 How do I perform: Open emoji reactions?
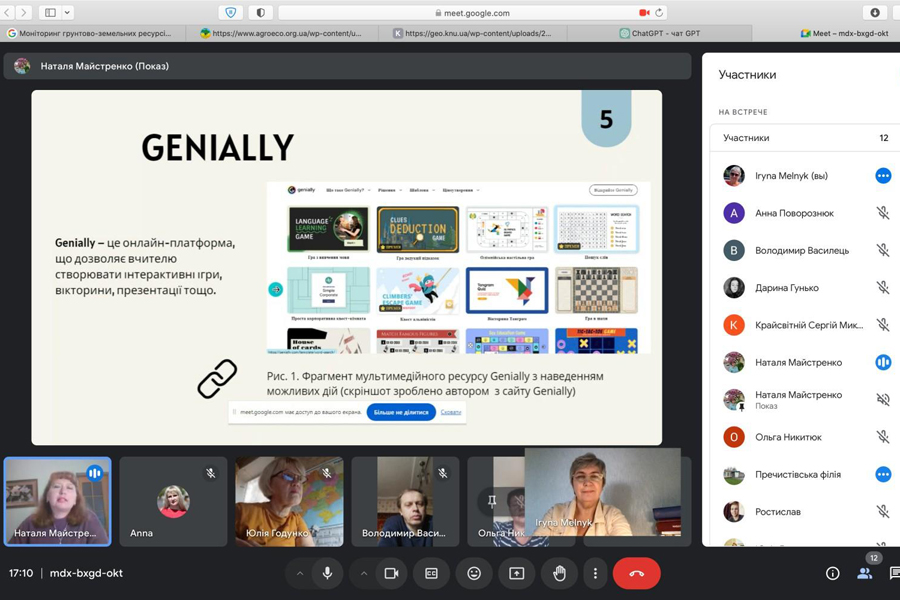pyautogui.click(x=474, y=573)
